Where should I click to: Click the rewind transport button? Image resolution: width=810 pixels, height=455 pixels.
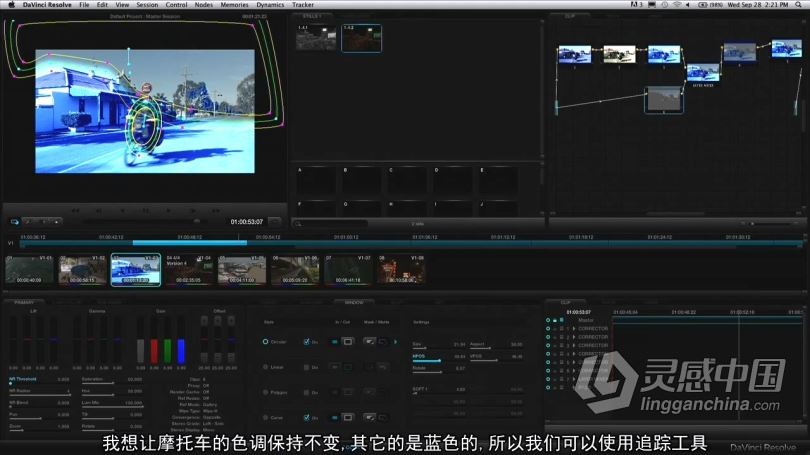75,211
